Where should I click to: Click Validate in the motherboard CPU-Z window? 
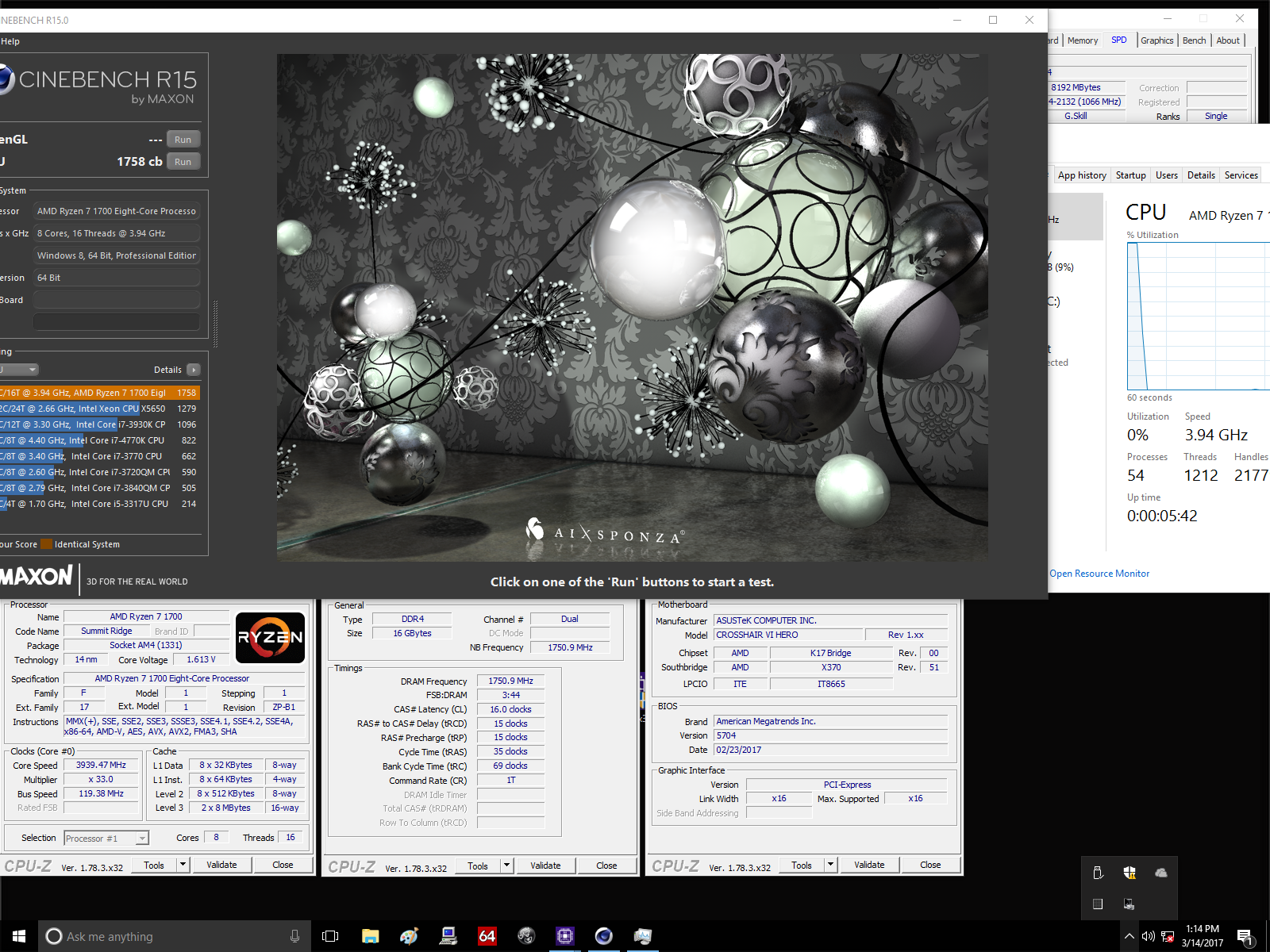pyautogui.click(x=869, y=865)
